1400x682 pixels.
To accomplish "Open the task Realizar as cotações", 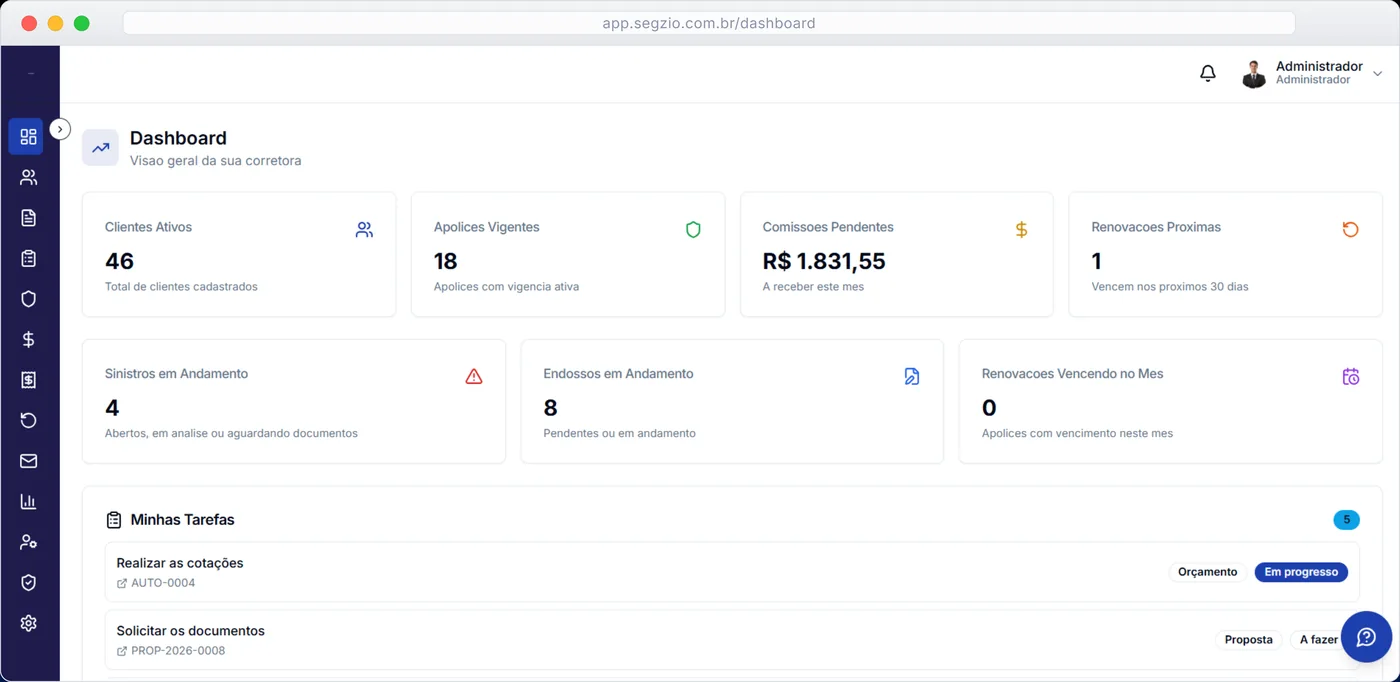I will tap(180, 563).
